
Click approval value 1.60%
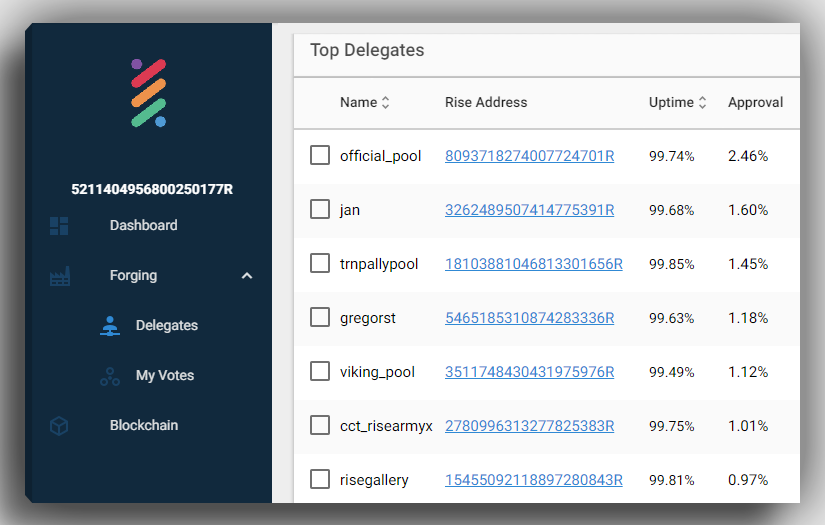click(x=748, y=210)
